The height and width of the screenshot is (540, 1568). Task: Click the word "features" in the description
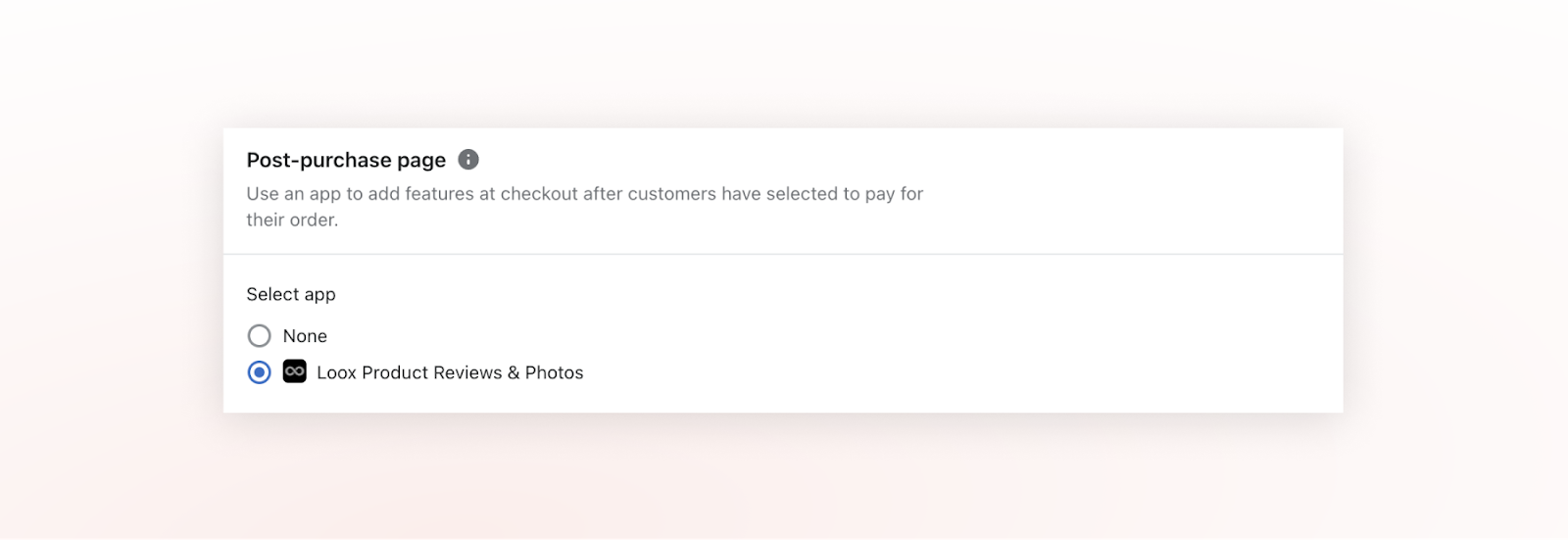pyautogui.click(x=440, y=194)
